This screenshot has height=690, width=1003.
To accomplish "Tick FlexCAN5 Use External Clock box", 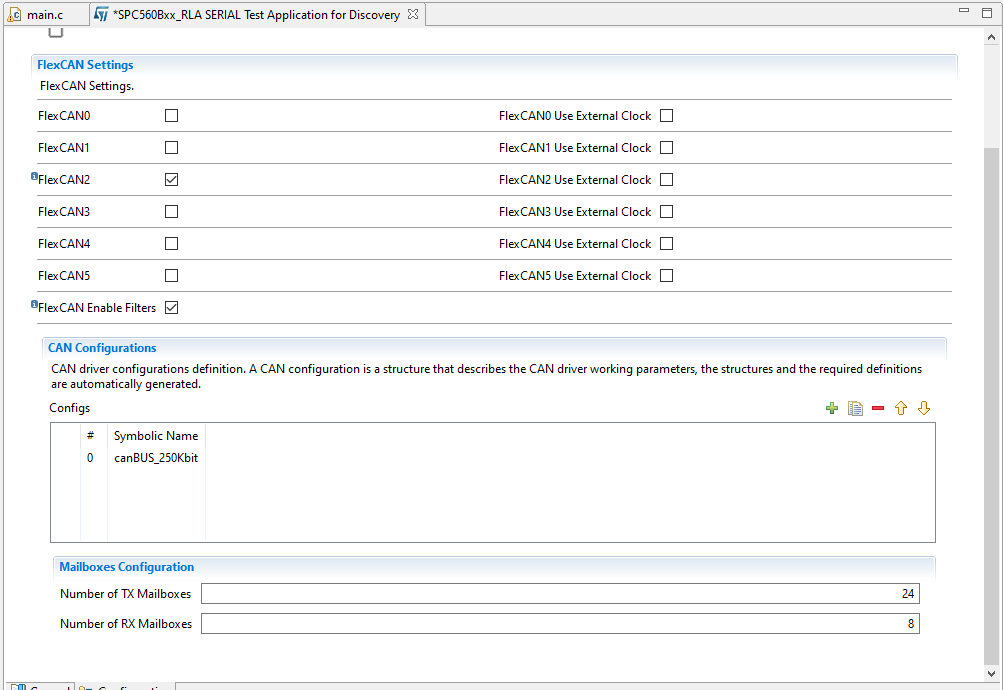I will (x=666, y=276).
